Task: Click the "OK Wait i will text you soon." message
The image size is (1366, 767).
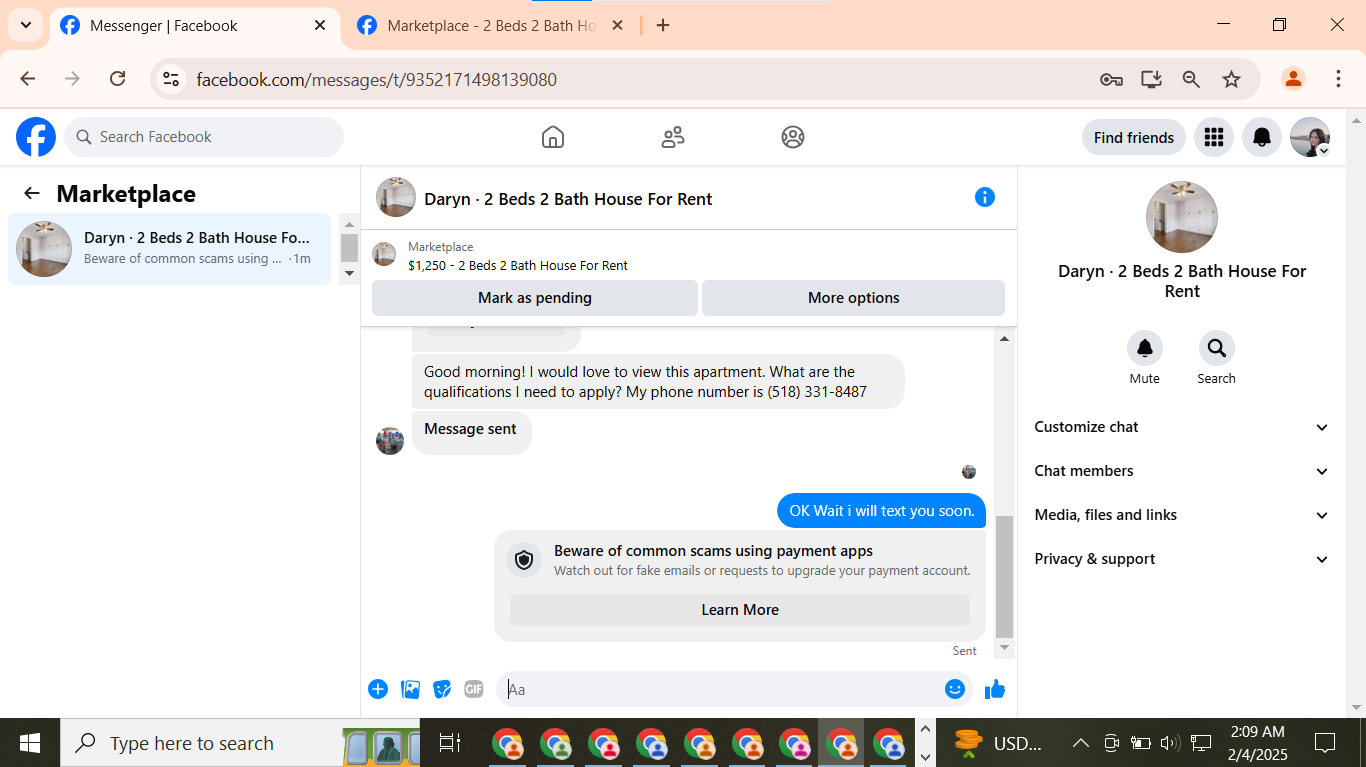Action: coord(882,511)
